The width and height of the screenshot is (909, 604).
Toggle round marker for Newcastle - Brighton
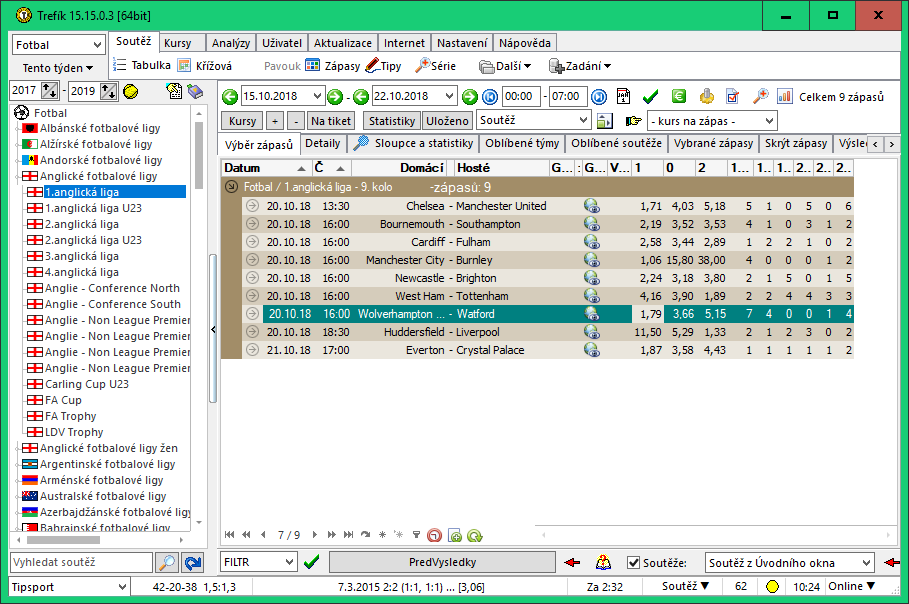pyautogui.click(x=252, y=278)
